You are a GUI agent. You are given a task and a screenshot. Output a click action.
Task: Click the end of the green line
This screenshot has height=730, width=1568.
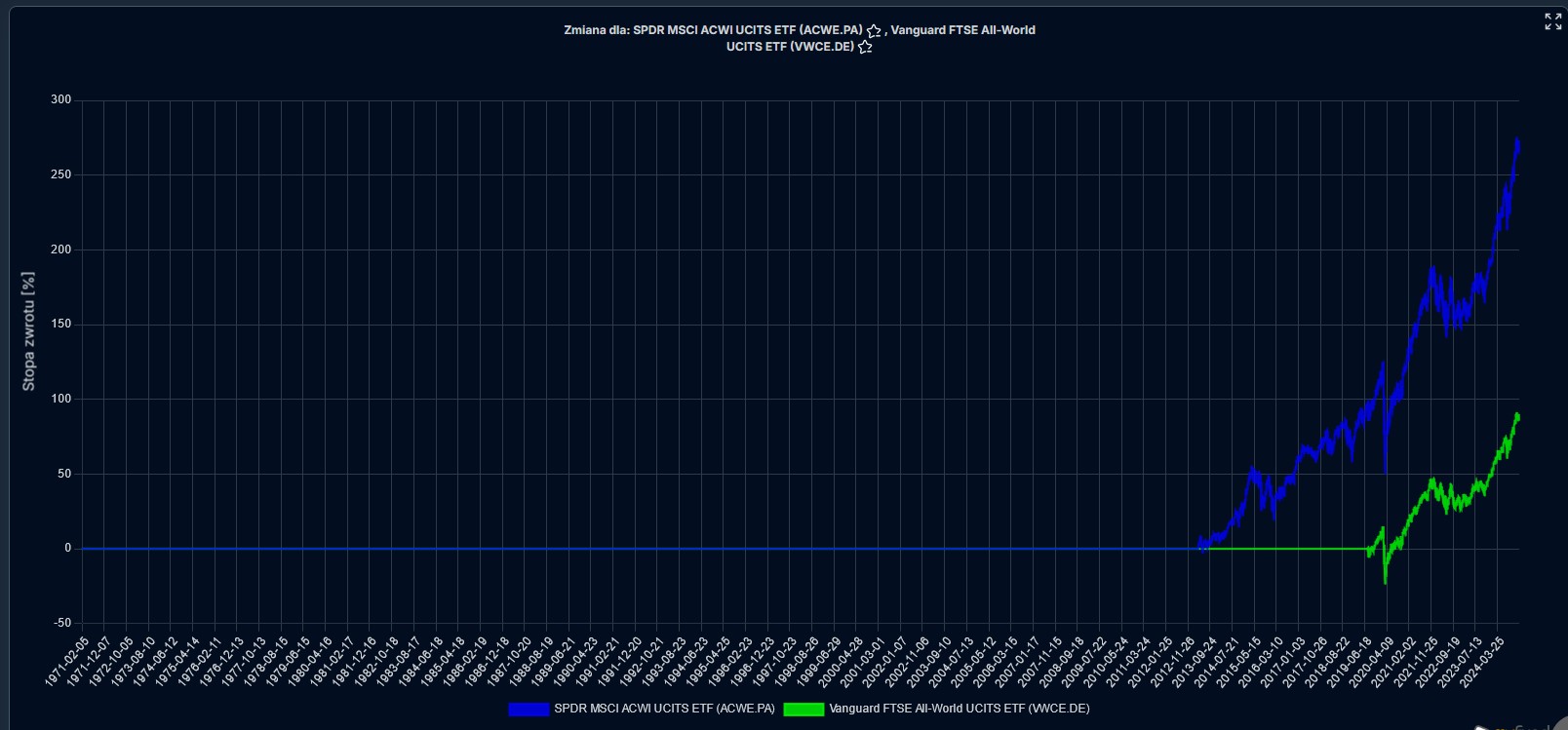1517,416
